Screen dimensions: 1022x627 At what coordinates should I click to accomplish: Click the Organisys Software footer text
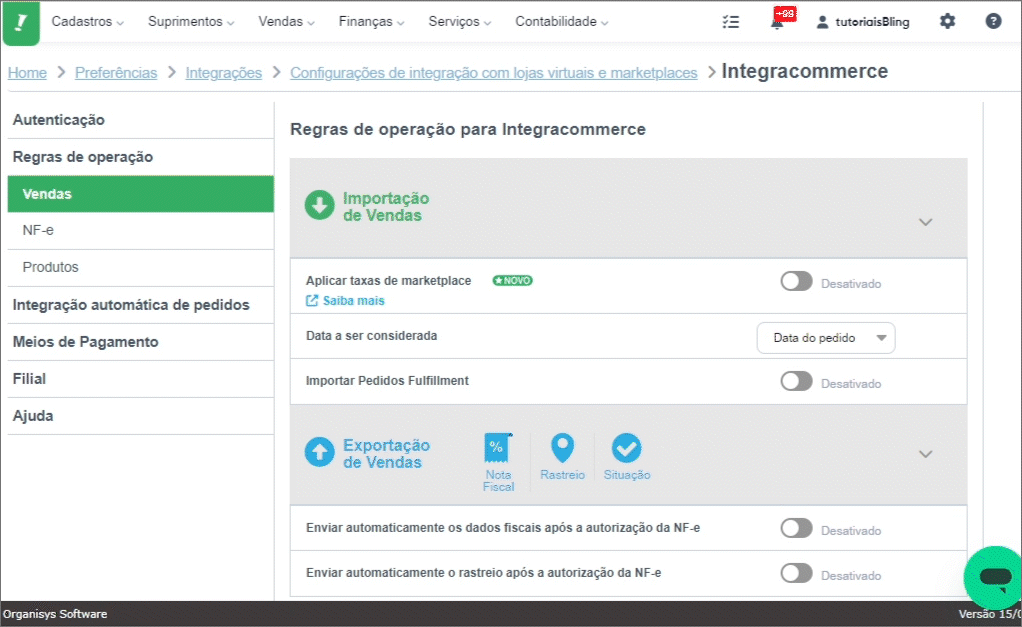point(55,614)
